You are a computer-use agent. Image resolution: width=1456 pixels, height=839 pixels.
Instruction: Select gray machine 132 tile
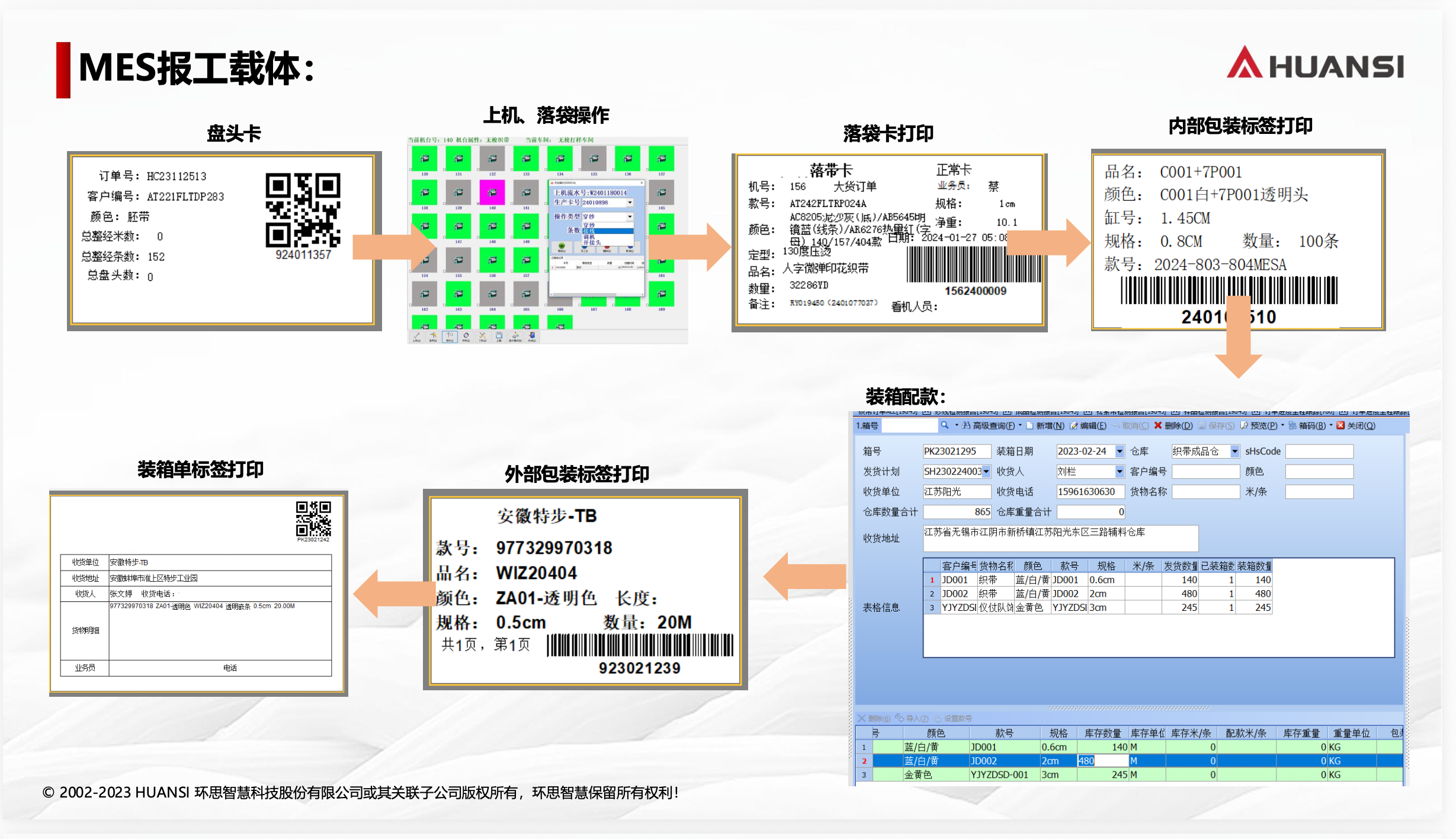click(x=492, y=158)
